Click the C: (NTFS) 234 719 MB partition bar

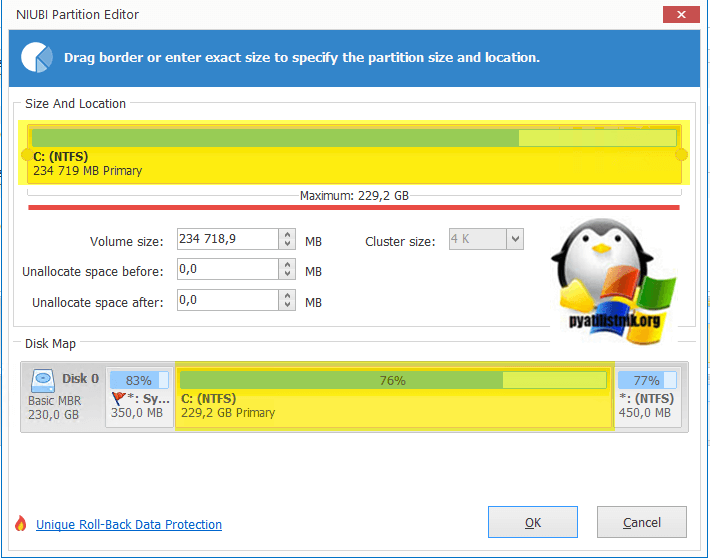click(354, 154)
